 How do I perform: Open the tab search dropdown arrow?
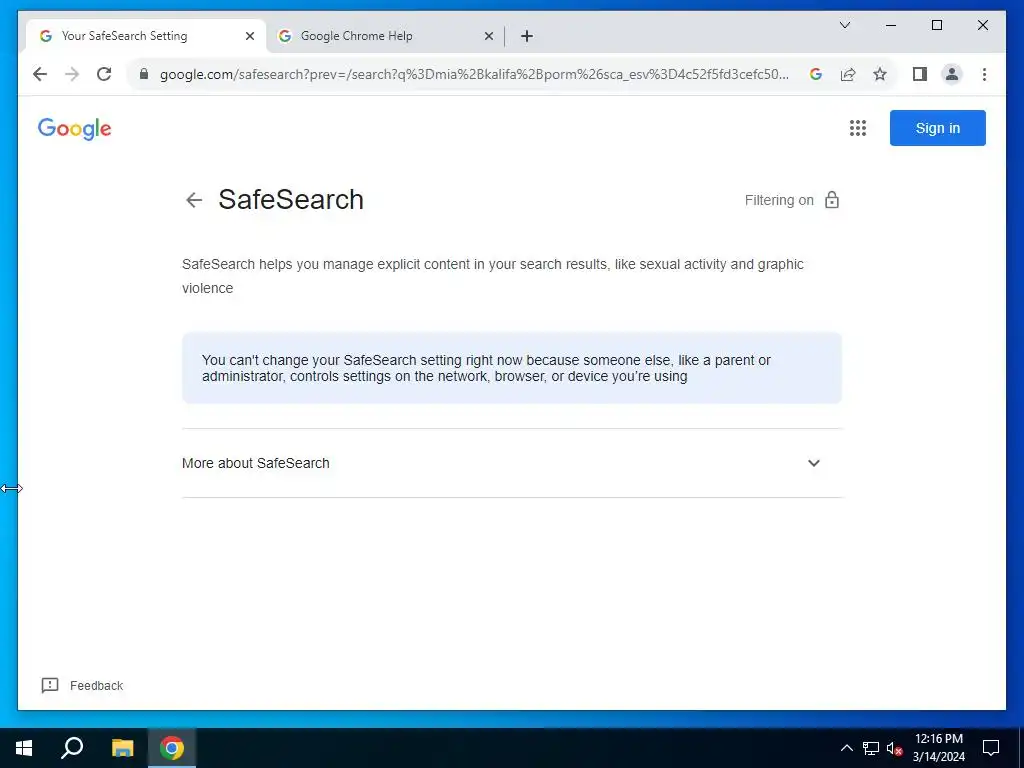(844, 25)
